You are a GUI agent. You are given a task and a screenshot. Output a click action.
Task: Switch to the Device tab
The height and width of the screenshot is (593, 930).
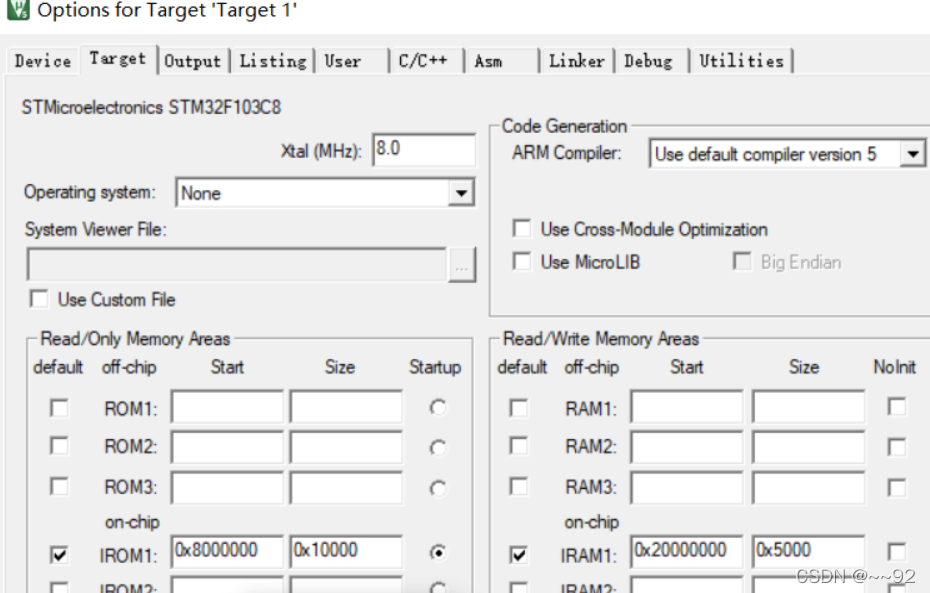(43, 60)
